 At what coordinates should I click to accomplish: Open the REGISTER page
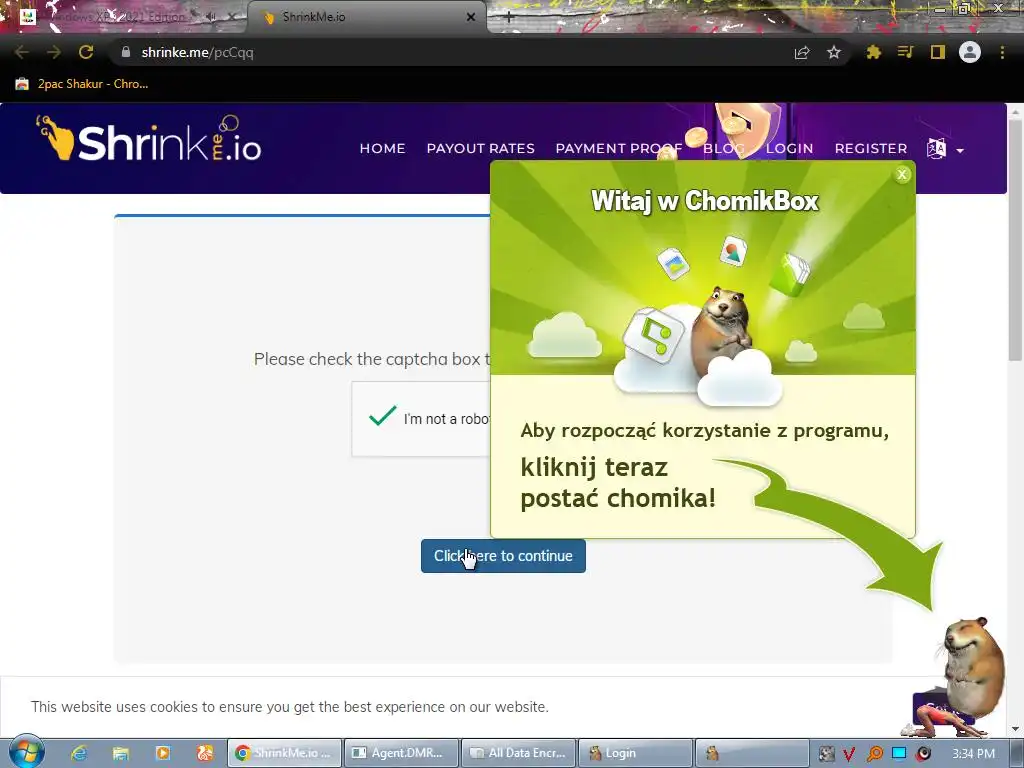click(x=871, y=149)
